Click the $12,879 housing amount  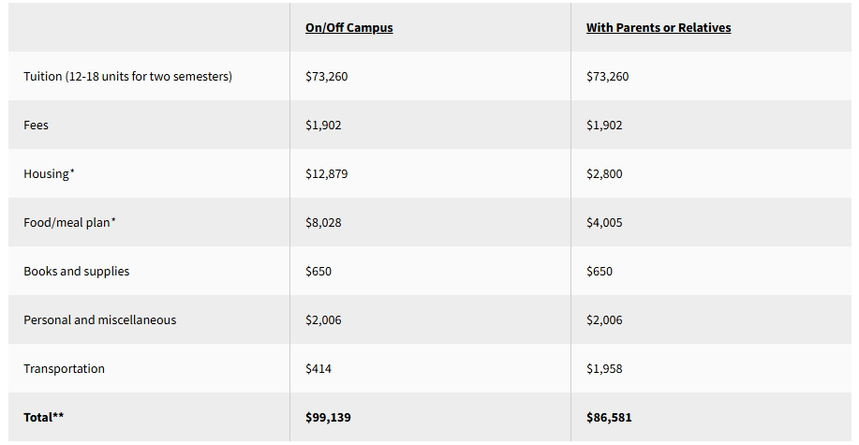(327, 174)
